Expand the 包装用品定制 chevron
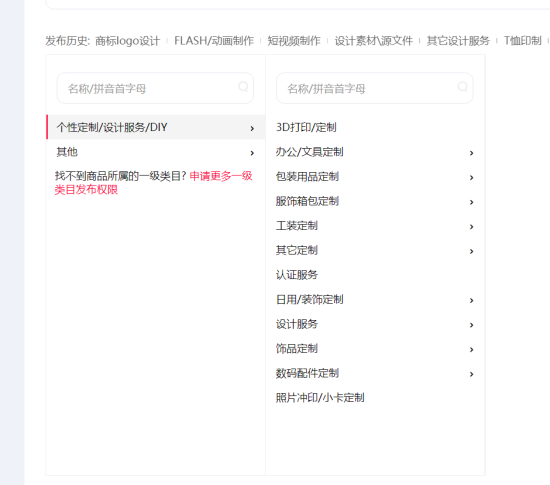The image size is (550, 485). pyautogui.click(x=472, y=177)
